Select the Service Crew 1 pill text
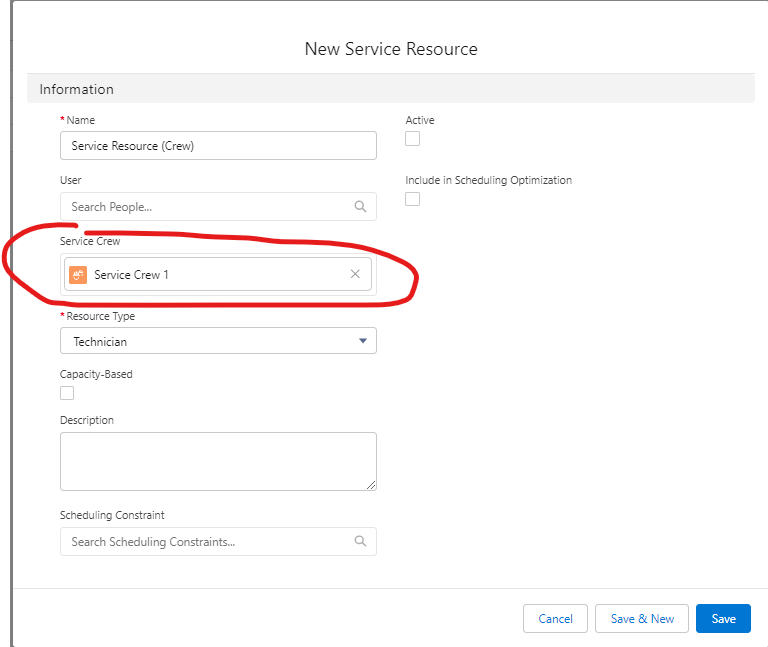Image resolution: width=768 pixels, height=647 pixels. tap(131, 274)
